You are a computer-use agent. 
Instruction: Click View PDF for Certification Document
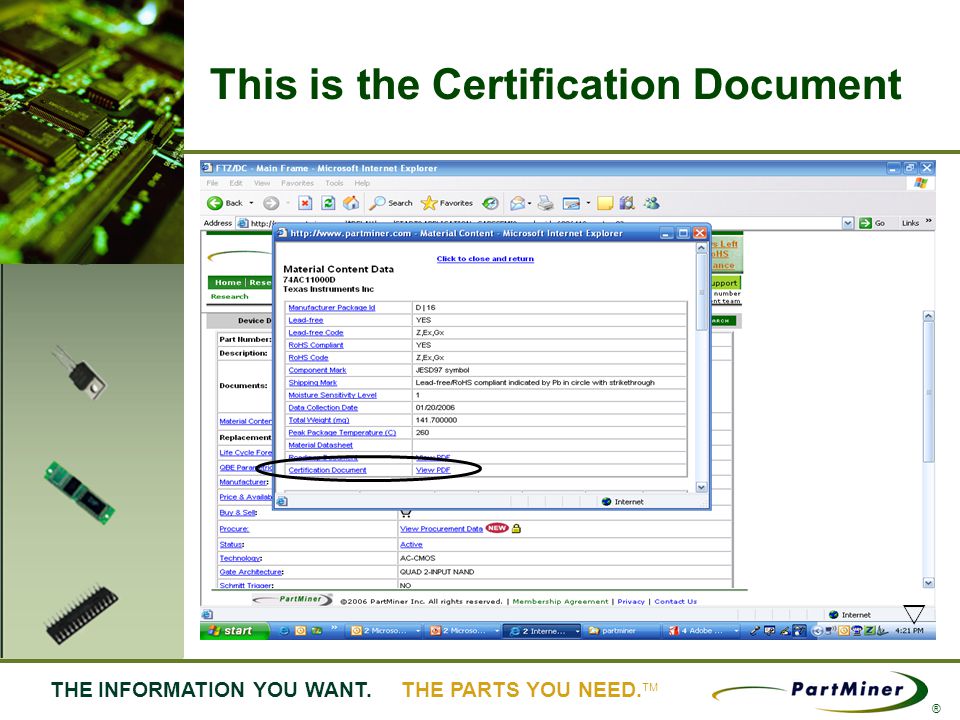[432, 470]
